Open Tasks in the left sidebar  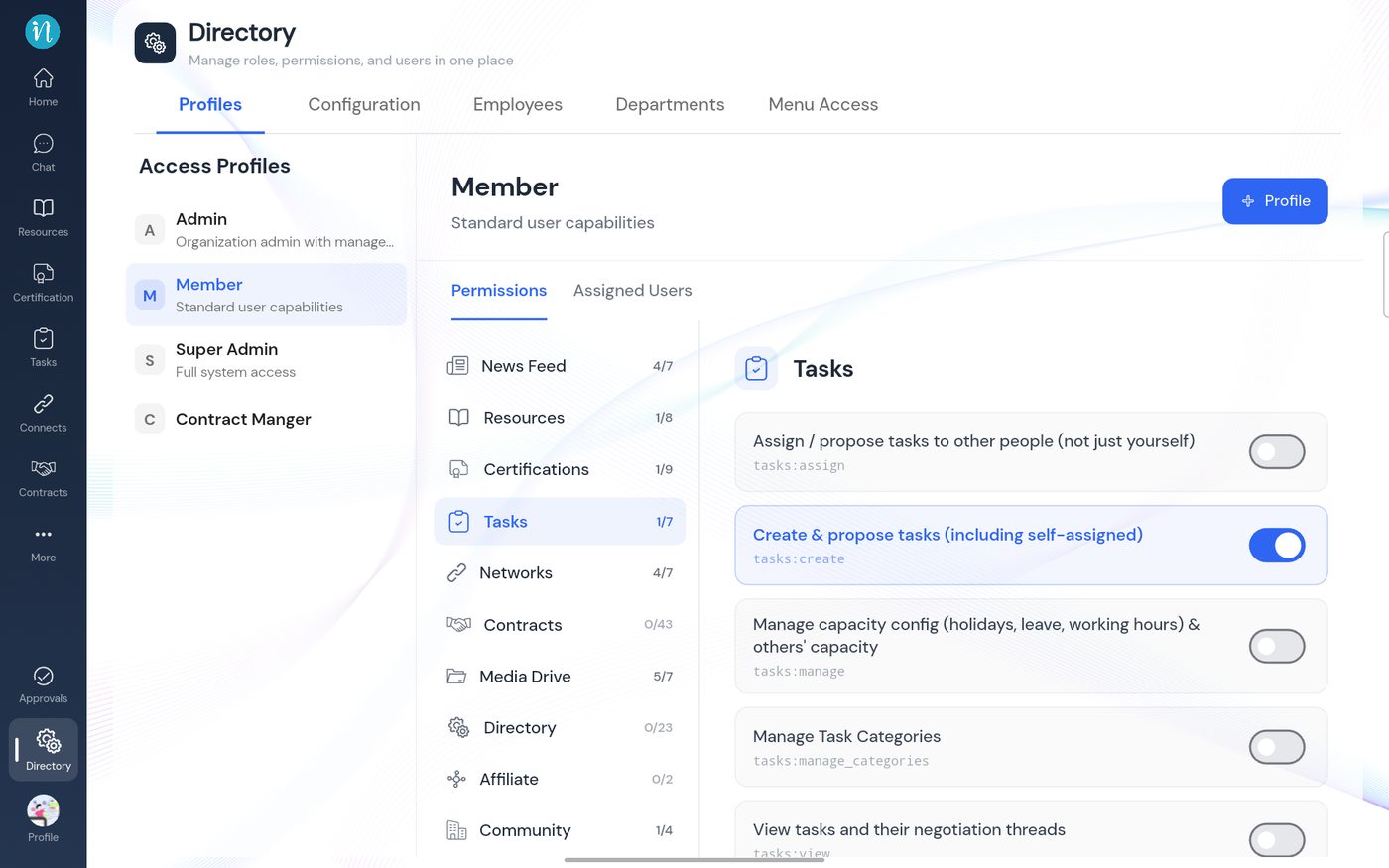tap(43, 348)
